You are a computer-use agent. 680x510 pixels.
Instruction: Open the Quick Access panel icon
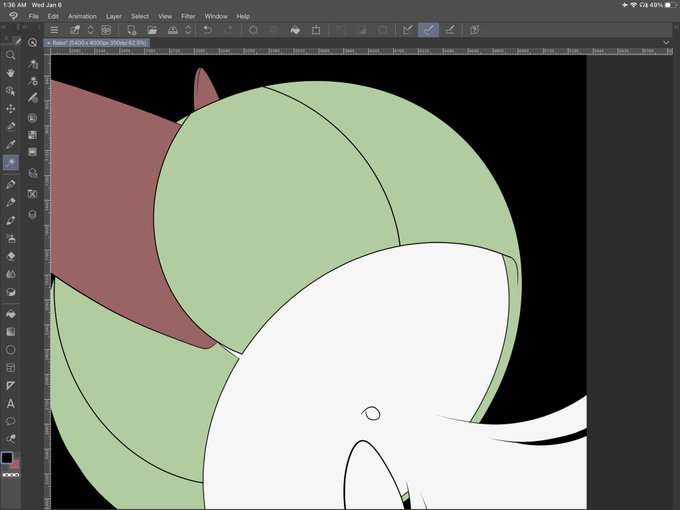tap(32, 42)
